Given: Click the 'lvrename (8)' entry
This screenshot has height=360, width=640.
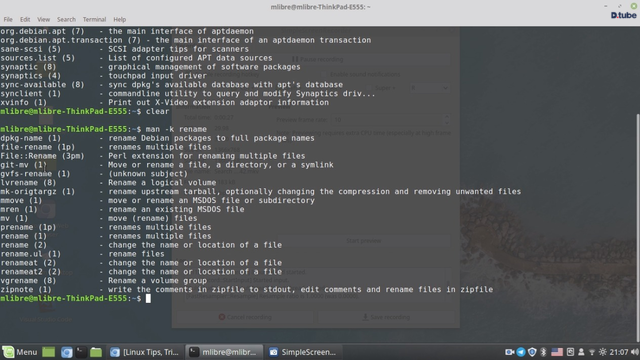Looking at the screenshot, I should pos(108,183).
